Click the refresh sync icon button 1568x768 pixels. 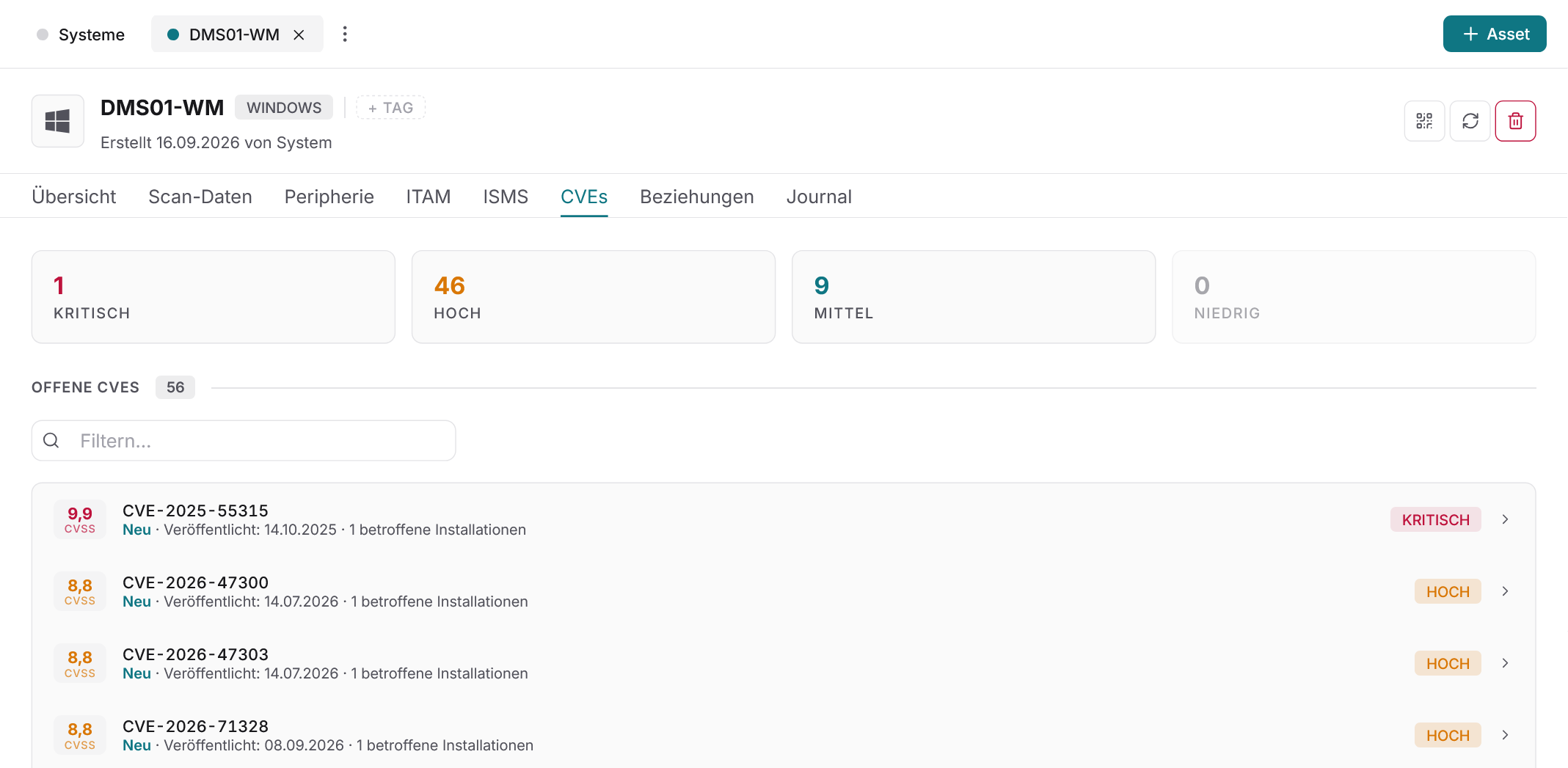coord(1470,121)
